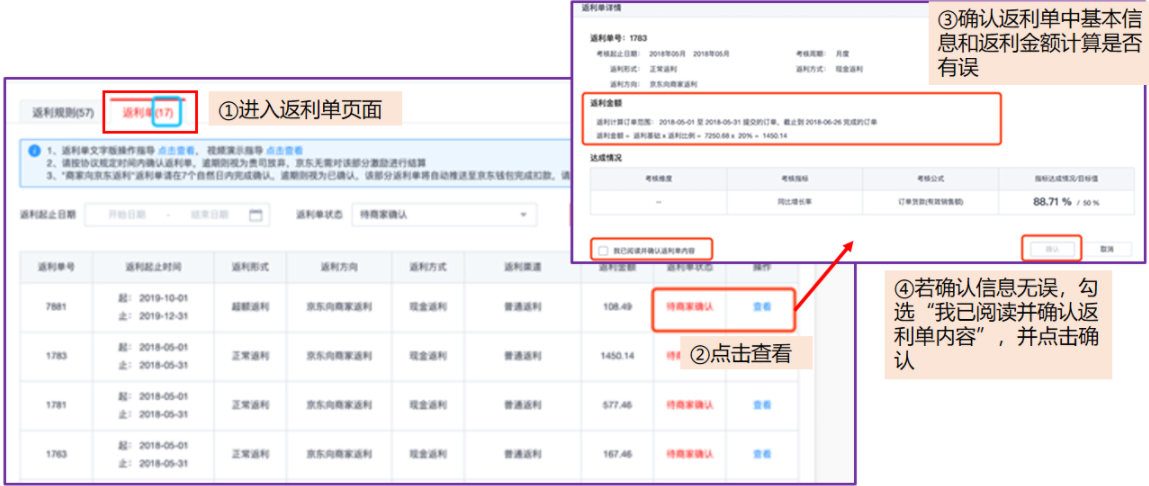The image size is (1149, 486).
Task: Click the 返利单号 column header
Action: tap(56, 267)
